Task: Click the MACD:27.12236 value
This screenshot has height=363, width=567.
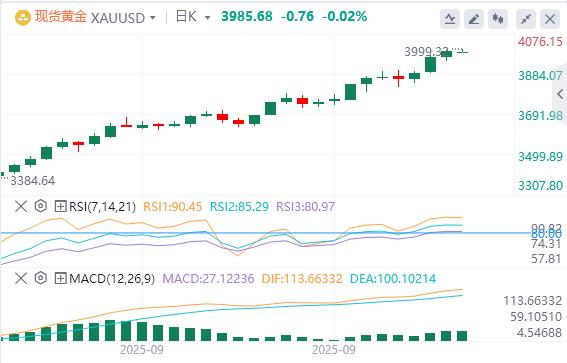Action: click(208, 279)
